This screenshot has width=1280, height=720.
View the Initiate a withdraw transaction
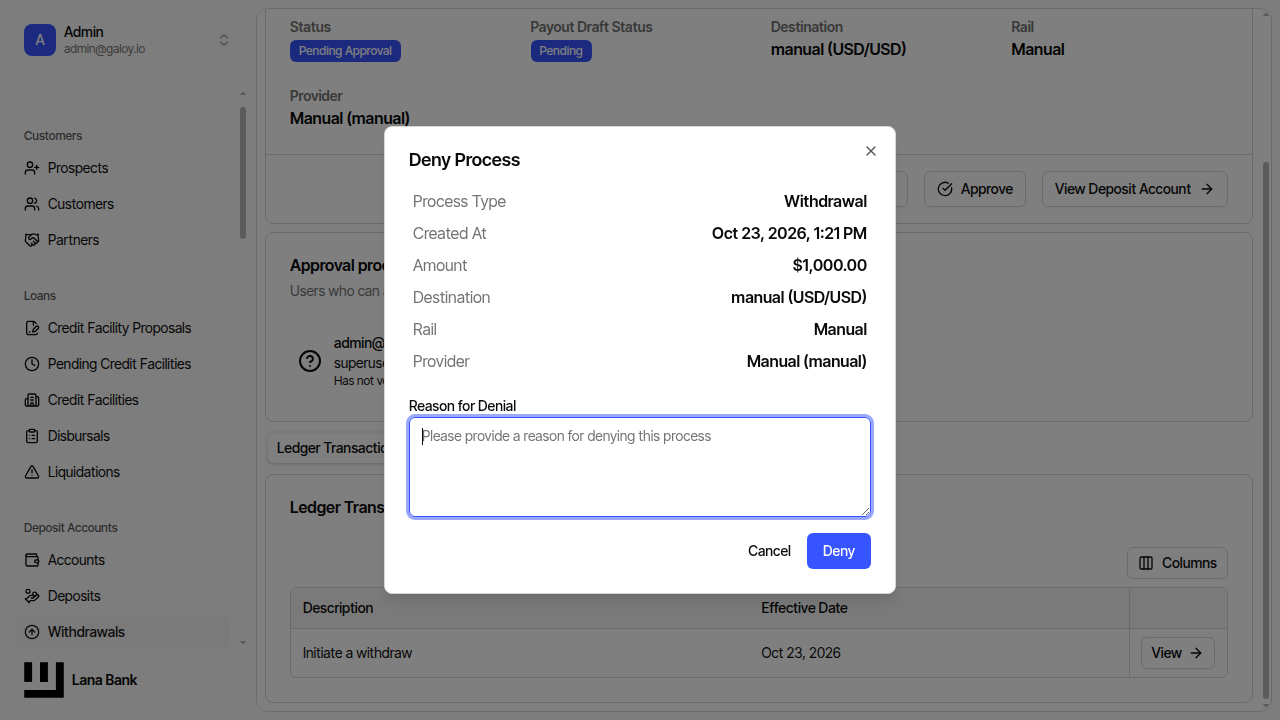pos(1178,653)
